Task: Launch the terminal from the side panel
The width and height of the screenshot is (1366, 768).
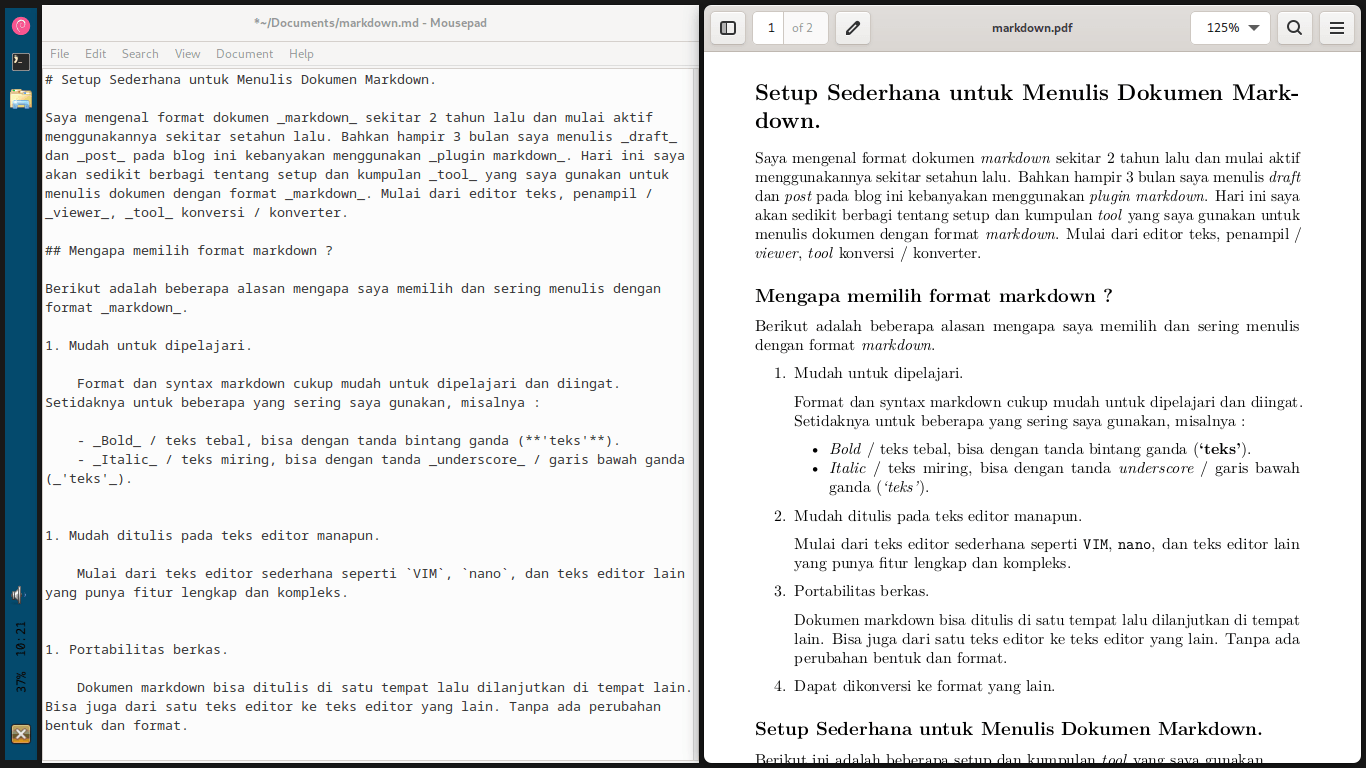Action: pyautogui.click(x=21, y=62)
